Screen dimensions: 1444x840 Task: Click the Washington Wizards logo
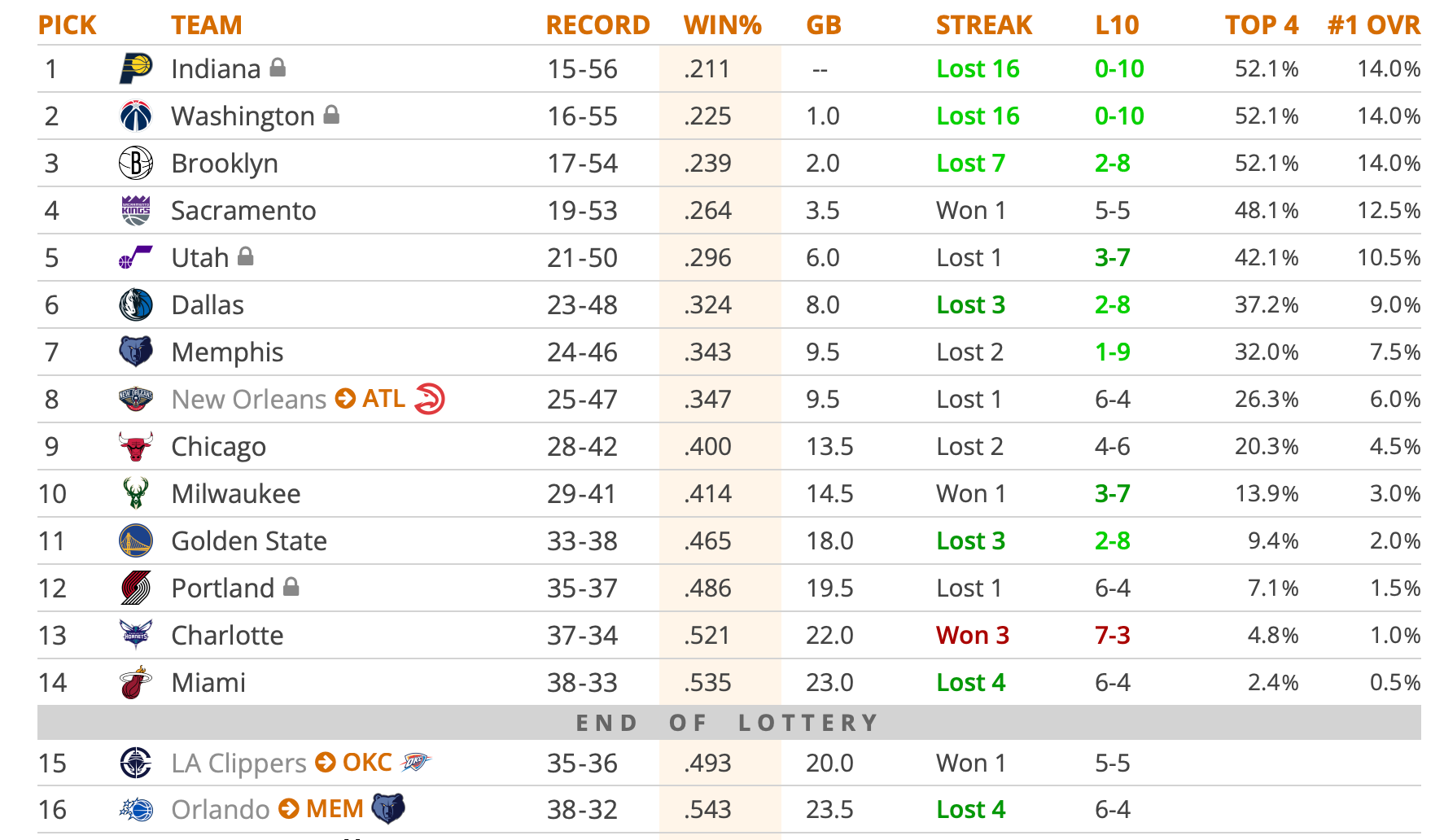click(x=135, y=116)
